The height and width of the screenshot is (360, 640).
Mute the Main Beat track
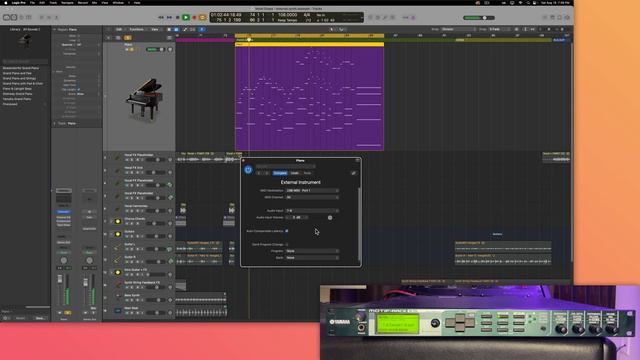pos(127,313)
